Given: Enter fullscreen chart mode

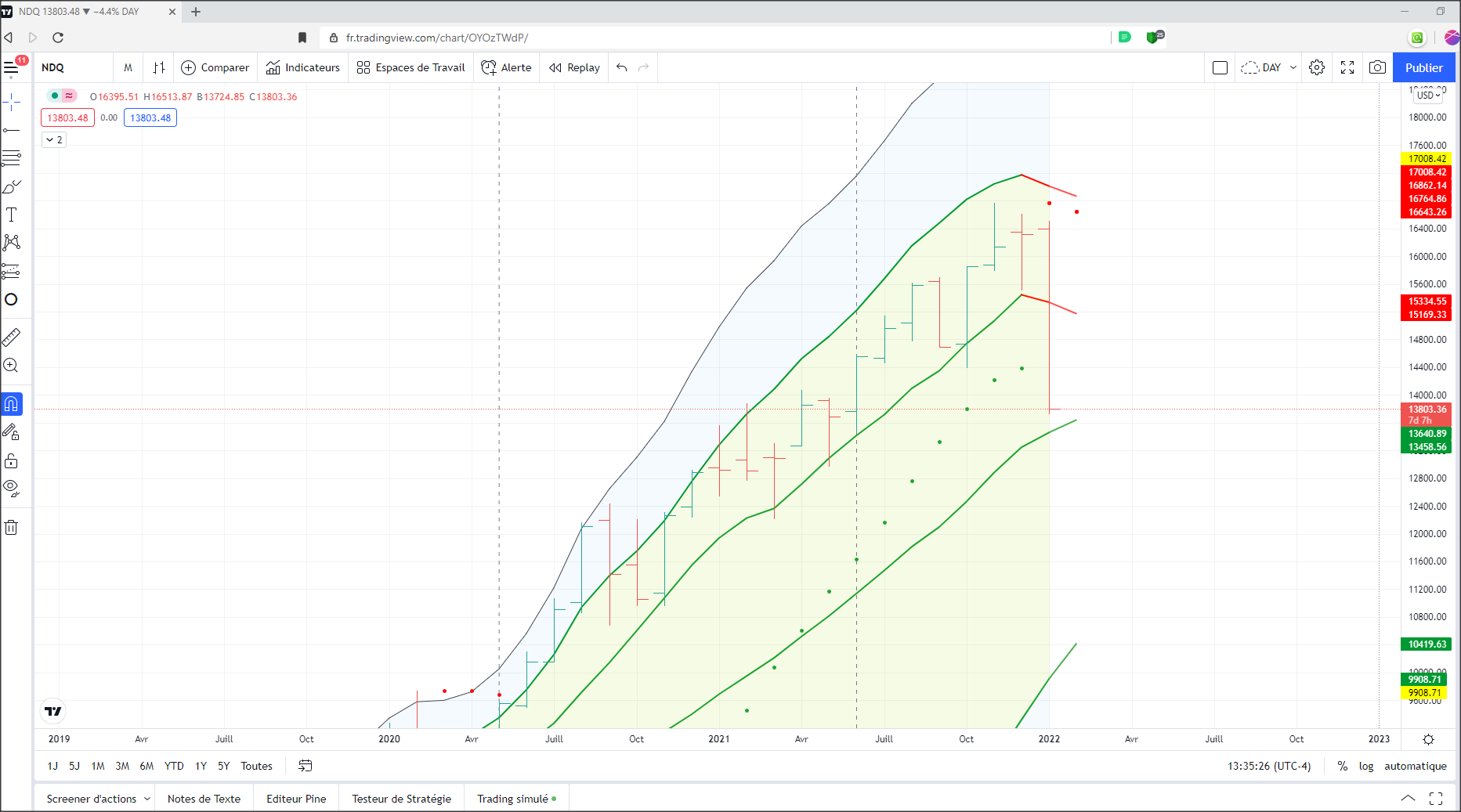Looking at the screenshot, I should pos(1347,67).
